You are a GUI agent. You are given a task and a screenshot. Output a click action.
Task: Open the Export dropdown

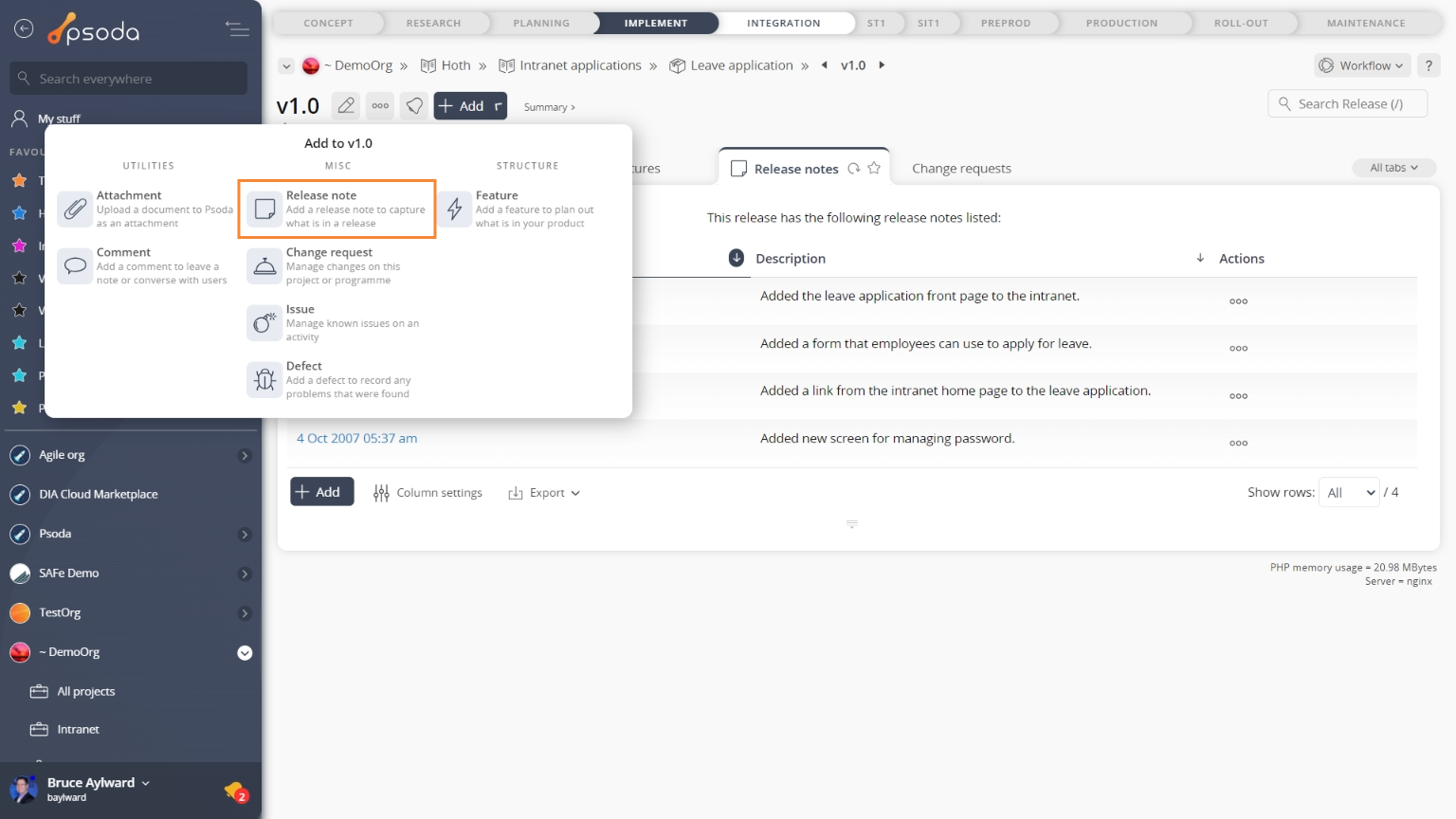544,493
